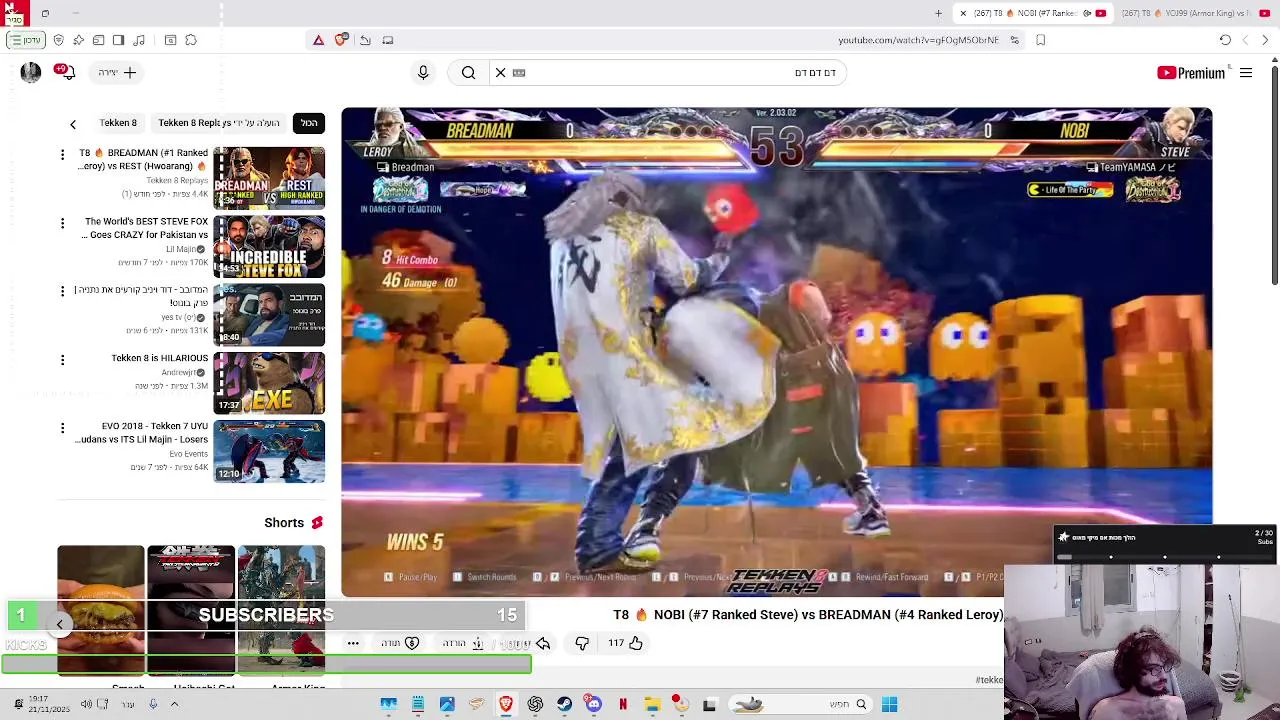
Task: Open the Brave main menu (hamburger)
Action: click(26, 40)
